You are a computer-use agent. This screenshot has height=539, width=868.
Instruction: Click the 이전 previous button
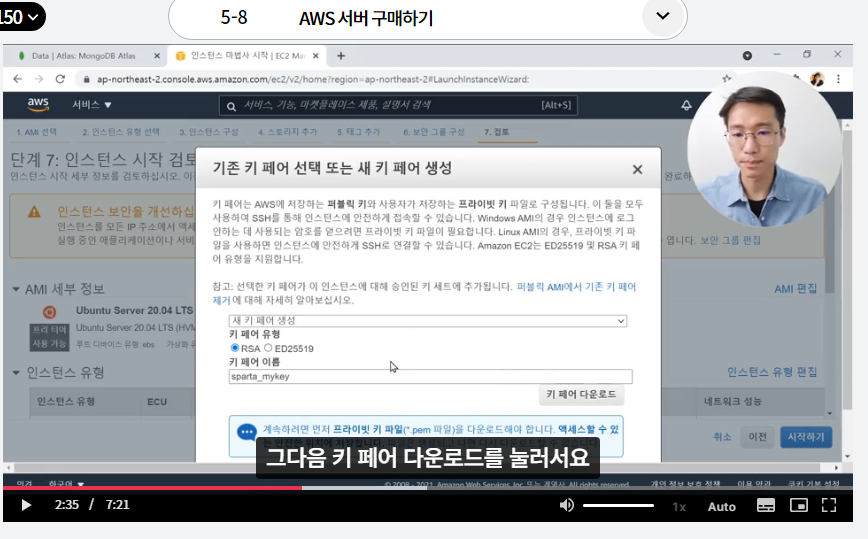click(x=757, y=437)
